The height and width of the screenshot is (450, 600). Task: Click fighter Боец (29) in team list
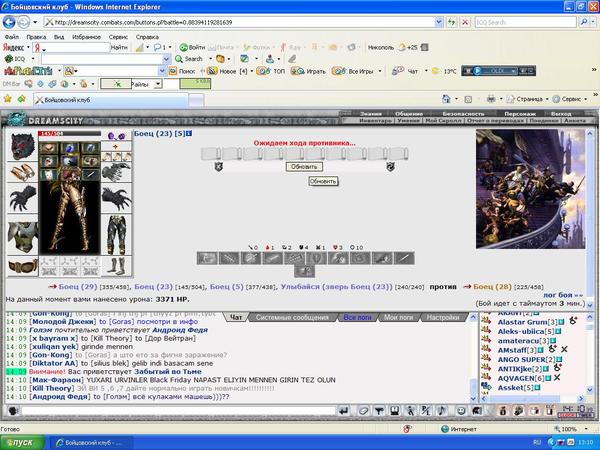pos(78,287)
